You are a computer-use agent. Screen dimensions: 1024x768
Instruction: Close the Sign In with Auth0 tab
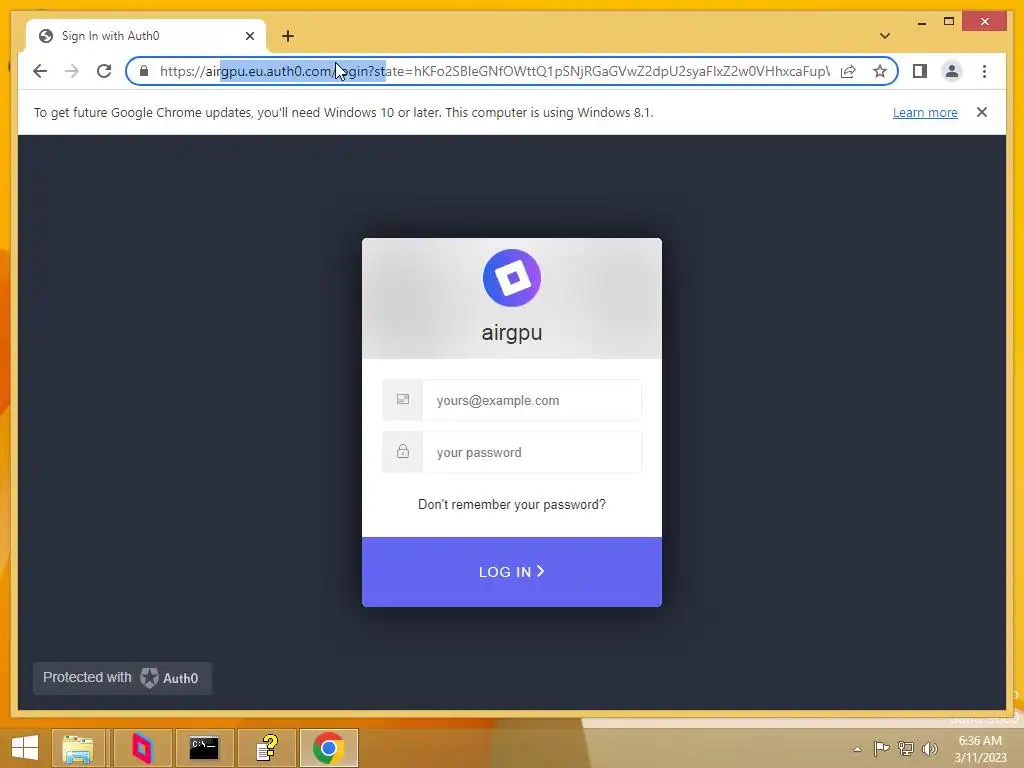coord(249,36)
